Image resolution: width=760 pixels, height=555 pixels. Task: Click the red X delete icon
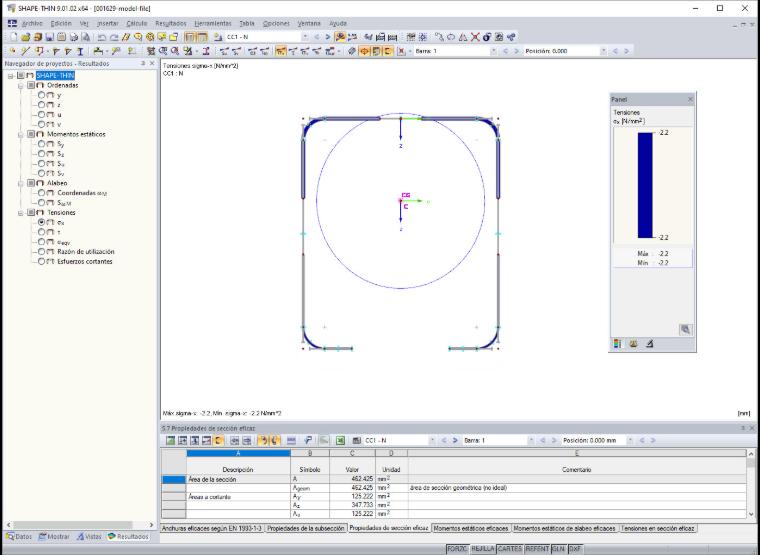point(475,37)
